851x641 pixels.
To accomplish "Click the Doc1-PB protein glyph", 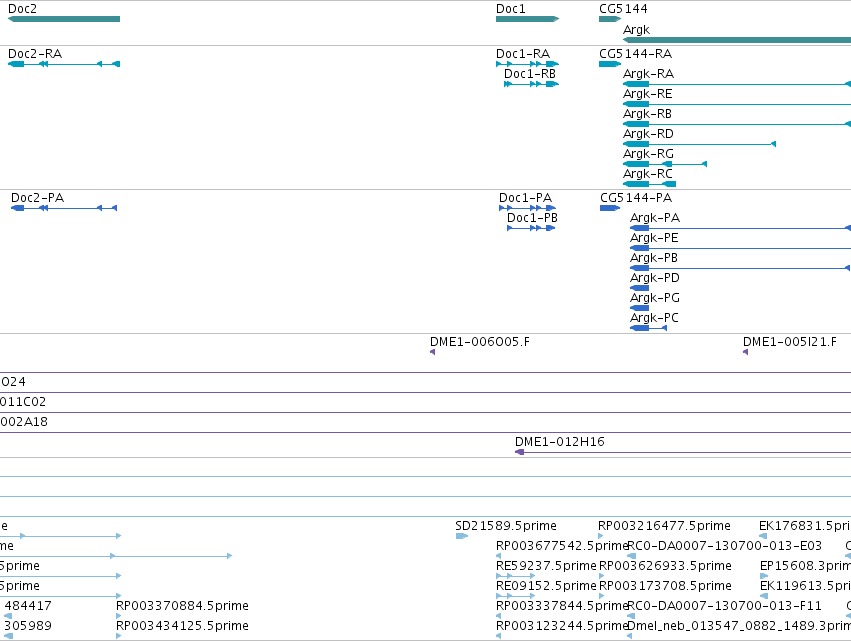I will (531, 228).
